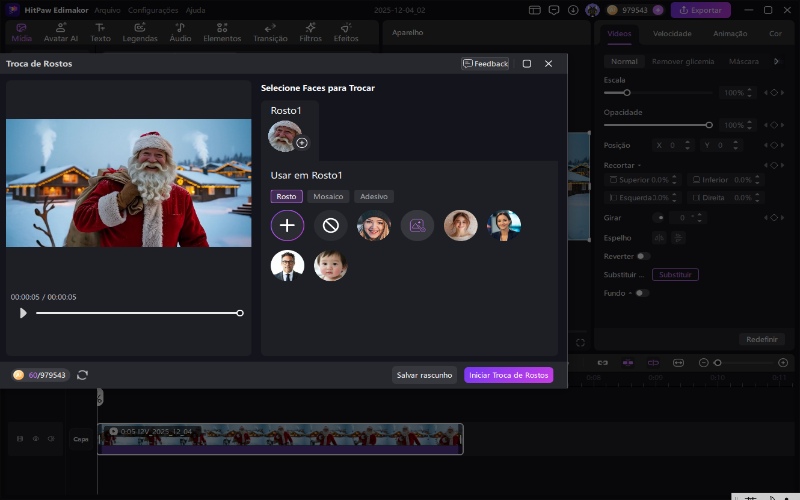Click Salvar rascunho button
The width and height of the screenshot is (800, 500).
pyautogui.click(x=424, y=375)
